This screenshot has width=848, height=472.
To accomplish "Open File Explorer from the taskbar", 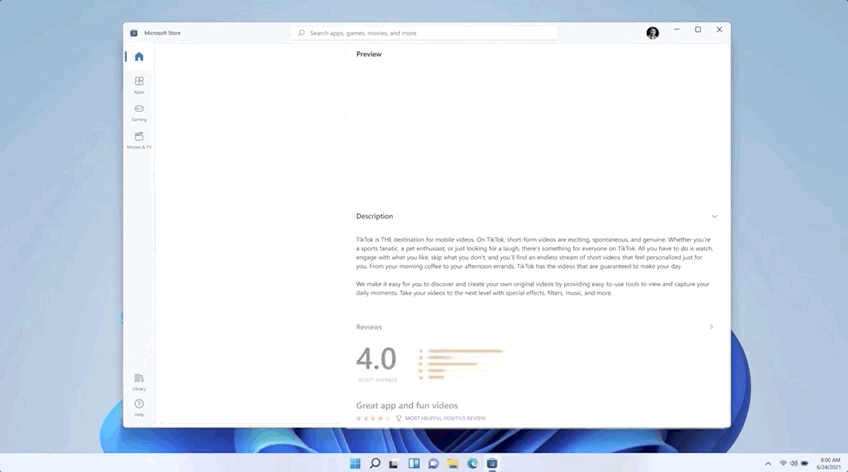I will [453, 463].
